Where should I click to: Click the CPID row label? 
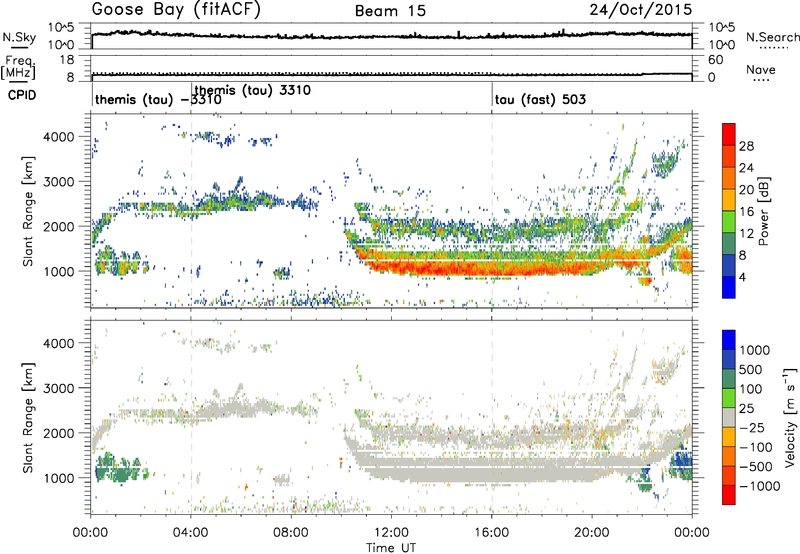click(x=22, y=95)
